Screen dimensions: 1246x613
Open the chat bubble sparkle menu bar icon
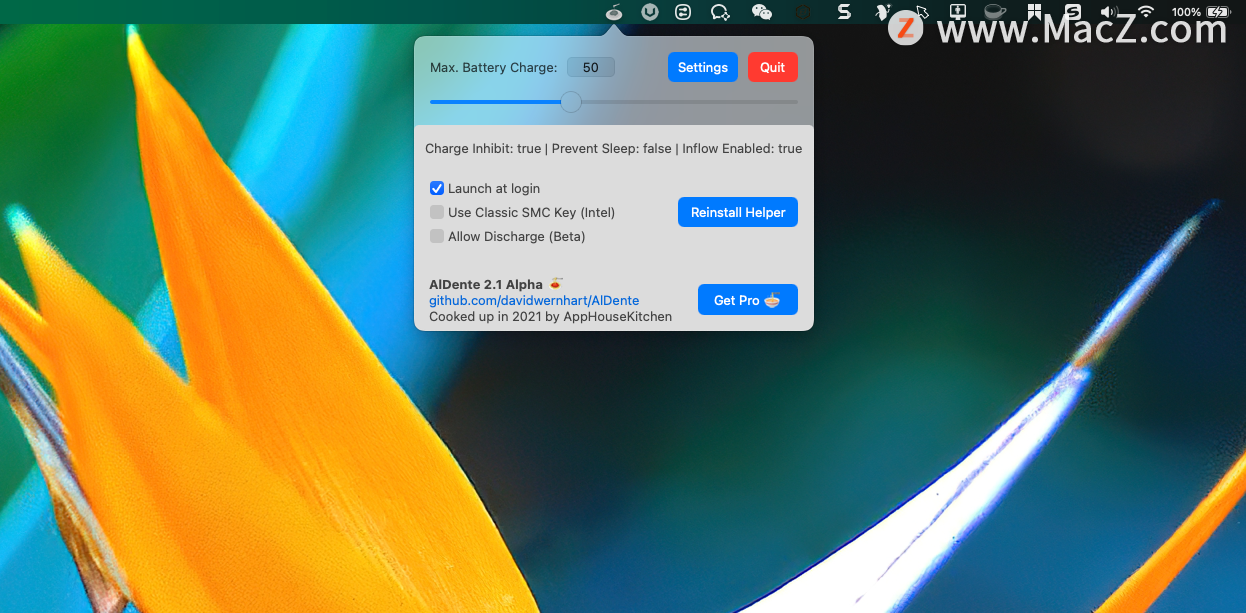tap(720, 12)
